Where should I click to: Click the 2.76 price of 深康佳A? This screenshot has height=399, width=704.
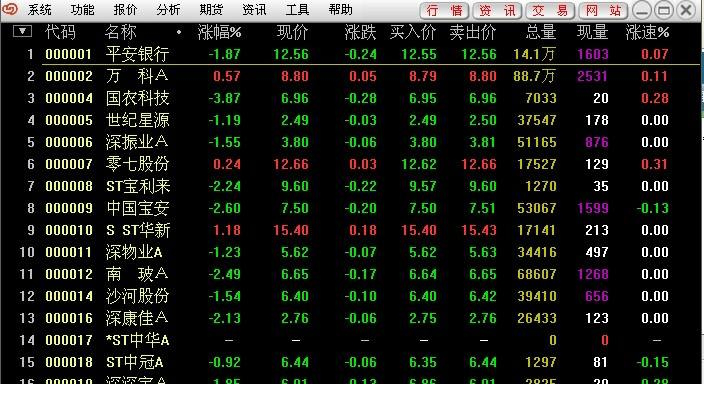coord(295,318)
